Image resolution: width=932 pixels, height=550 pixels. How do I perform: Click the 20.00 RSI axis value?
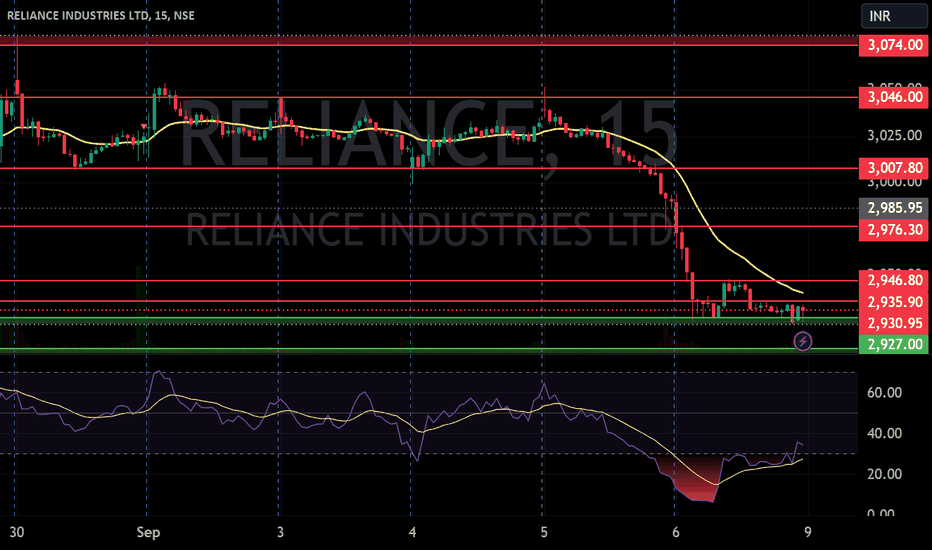pyautogui.click(x=884, y=474)
